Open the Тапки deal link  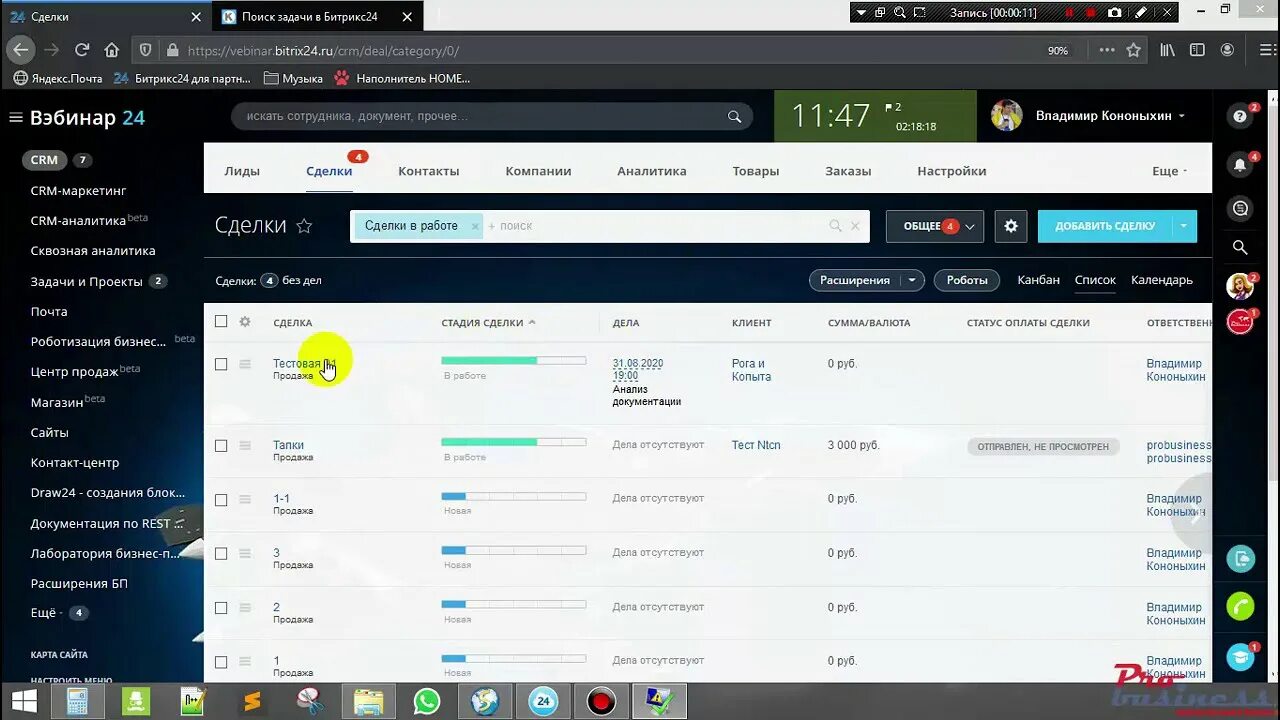(x=289, y=445)
